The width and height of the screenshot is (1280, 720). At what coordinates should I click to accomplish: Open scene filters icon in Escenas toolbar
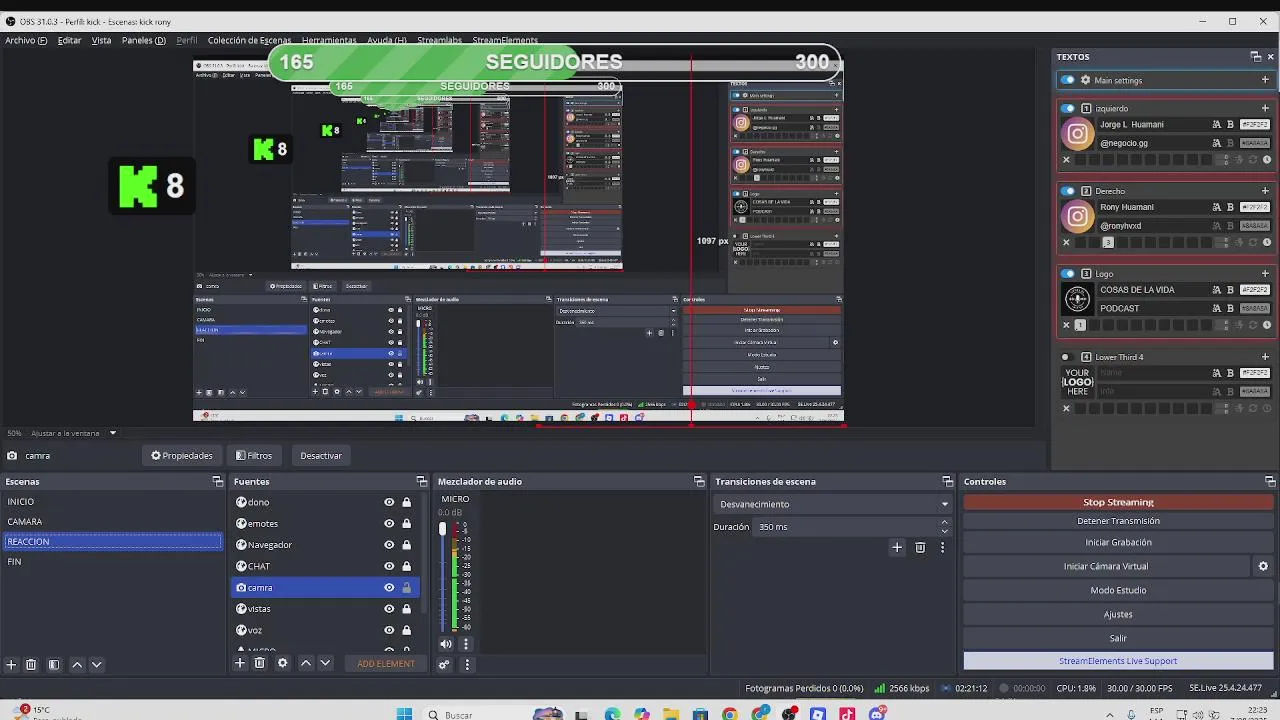(x=54, y=664)
